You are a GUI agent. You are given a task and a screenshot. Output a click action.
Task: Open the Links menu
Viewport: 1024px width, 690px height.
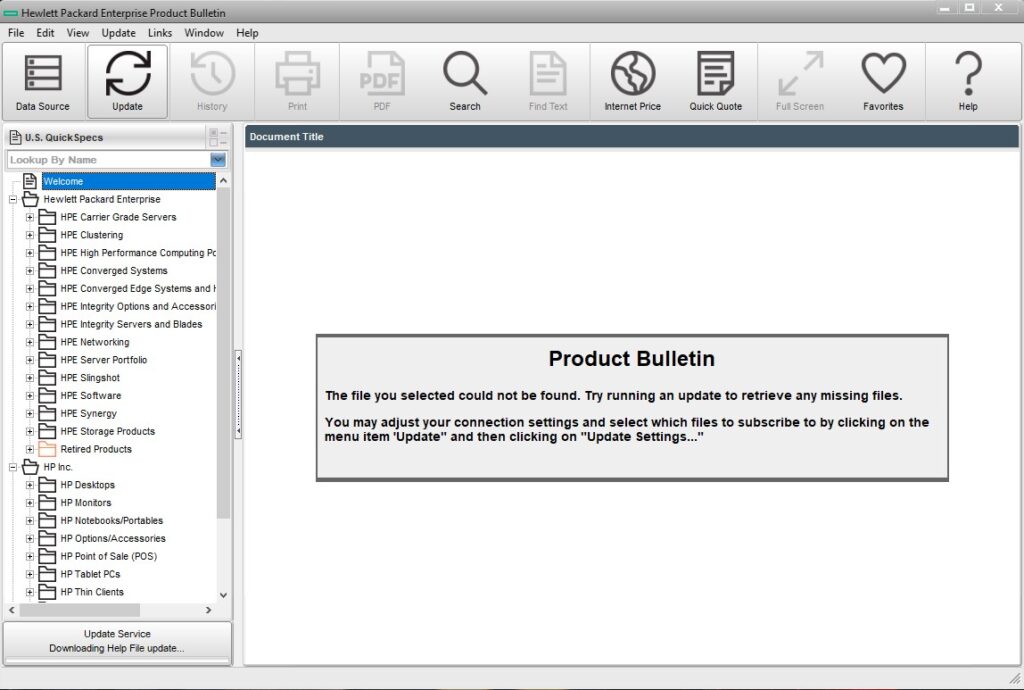click(160, 33)
